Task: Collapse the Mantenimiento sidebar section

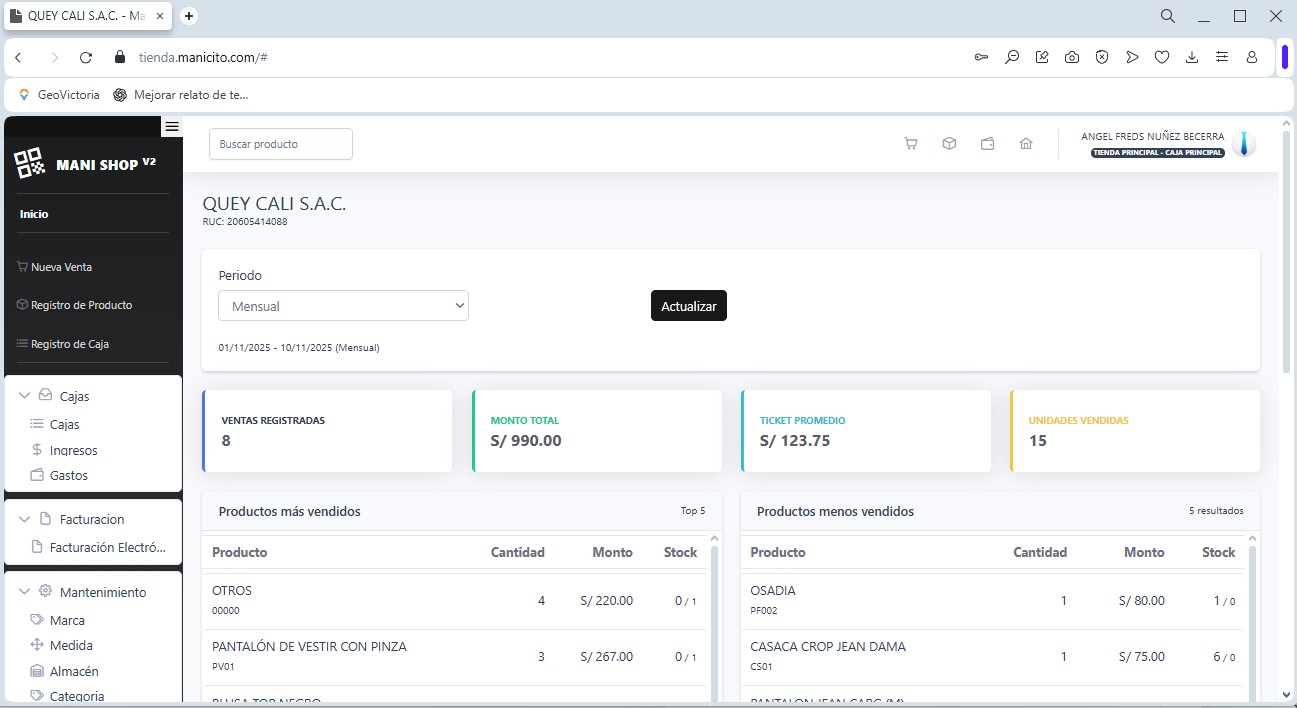Action: point(25,593)
